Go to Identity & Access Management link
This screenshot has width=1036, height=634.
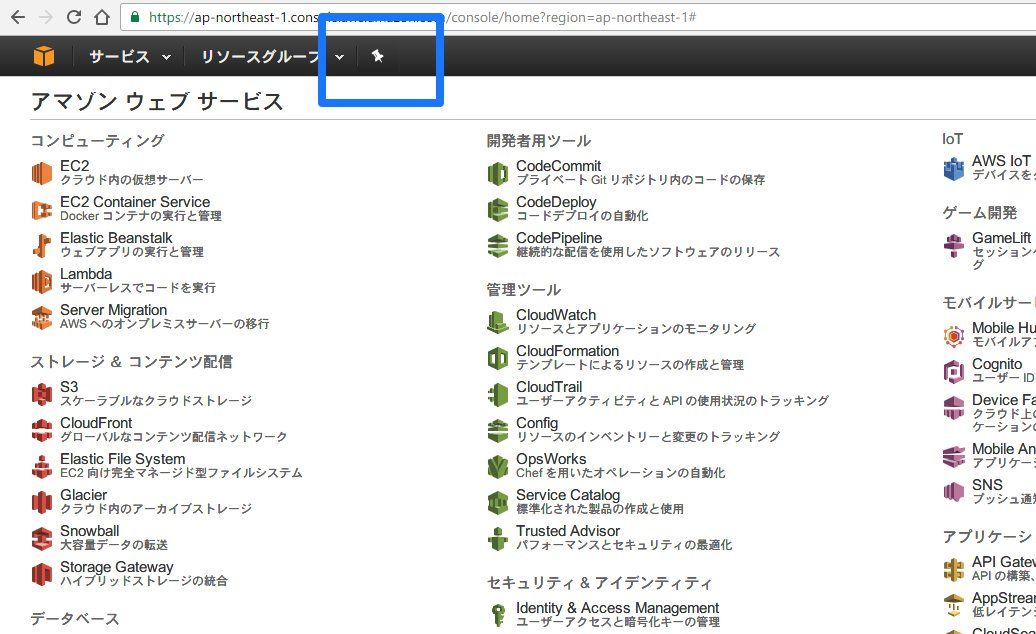(x=617, y=608)
